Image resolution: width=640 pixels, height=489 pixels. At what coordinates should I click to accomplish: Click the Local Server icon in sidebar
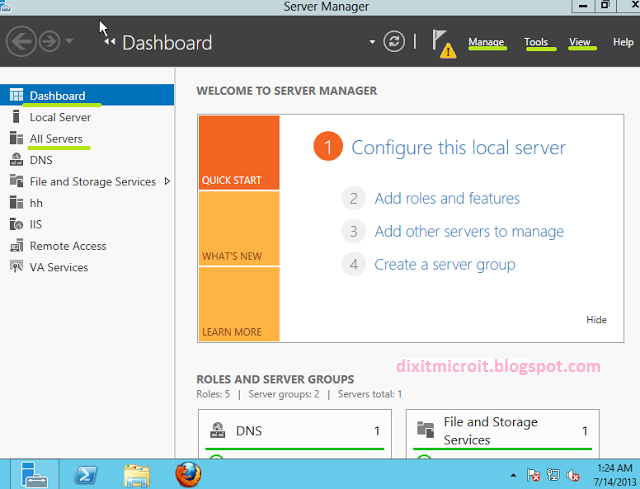[16, 117]
